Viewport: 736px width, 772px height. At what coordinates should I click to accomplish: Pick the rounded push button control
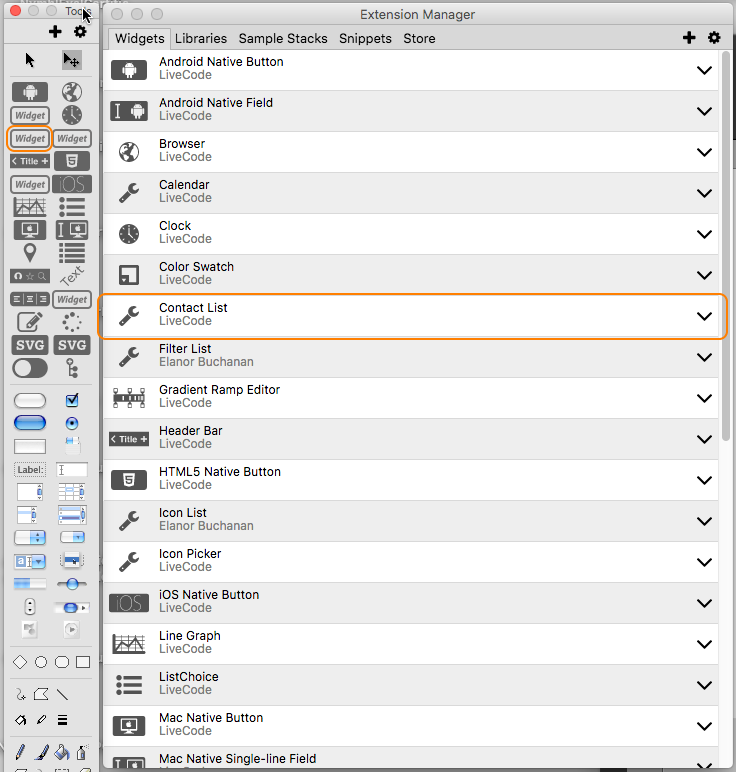point(30,400)
